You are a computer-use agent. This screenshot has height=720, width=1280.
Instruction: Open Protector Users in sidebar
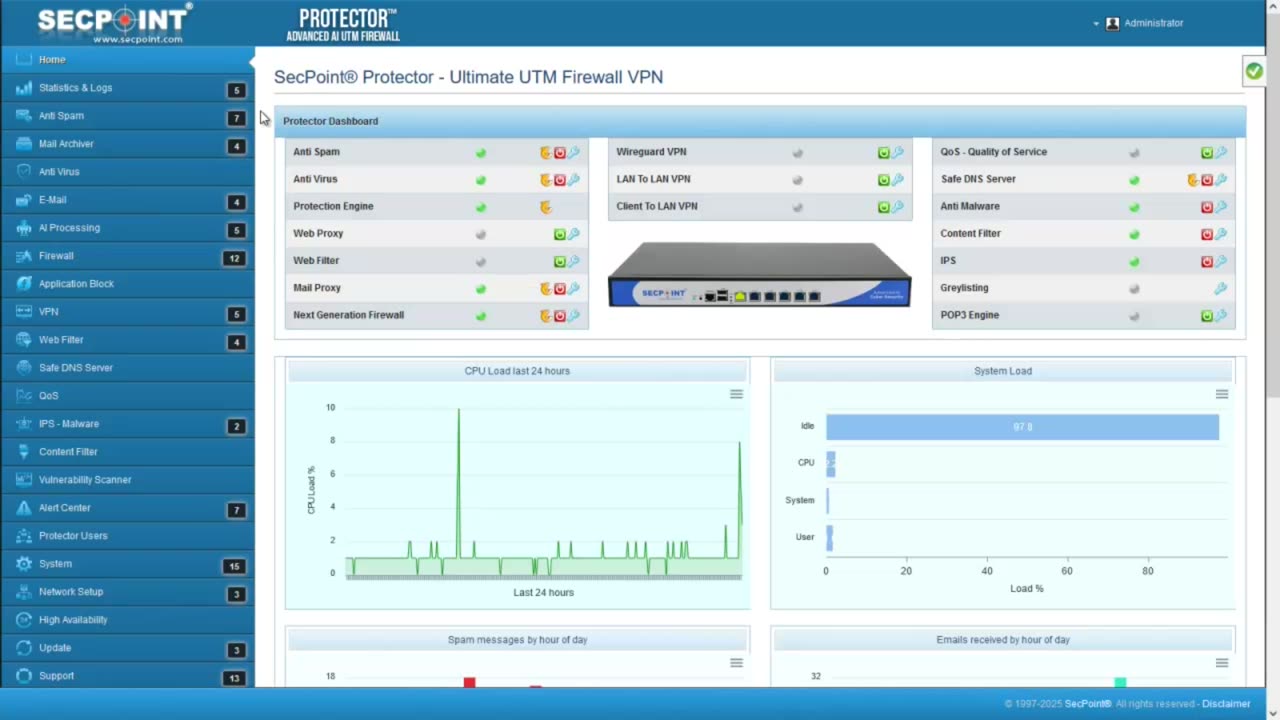click(127, 536)
